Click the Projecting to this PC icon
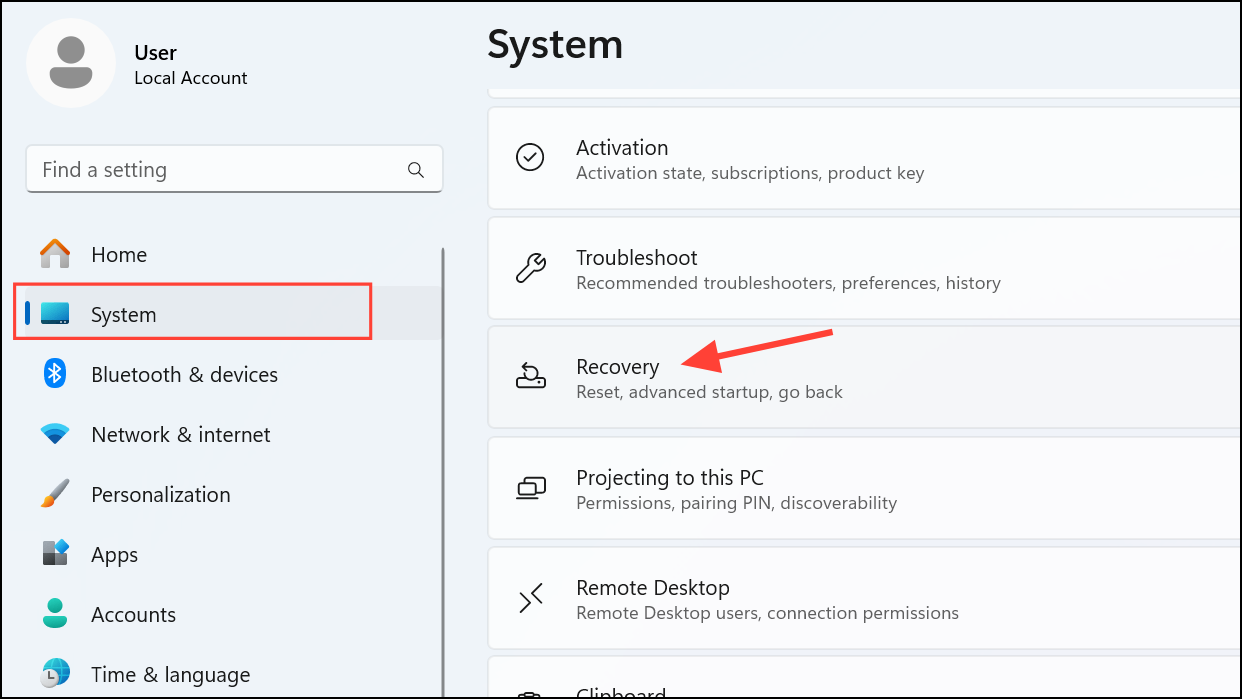 coord(530,487)
